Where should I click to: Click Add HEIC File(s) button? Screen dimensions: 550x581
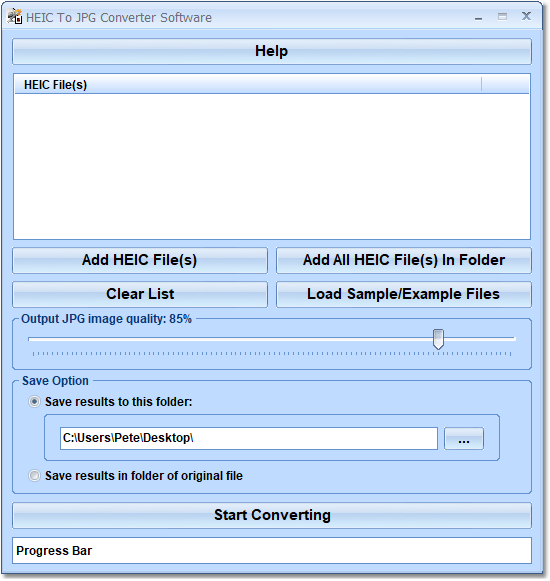tap(140, 260)
